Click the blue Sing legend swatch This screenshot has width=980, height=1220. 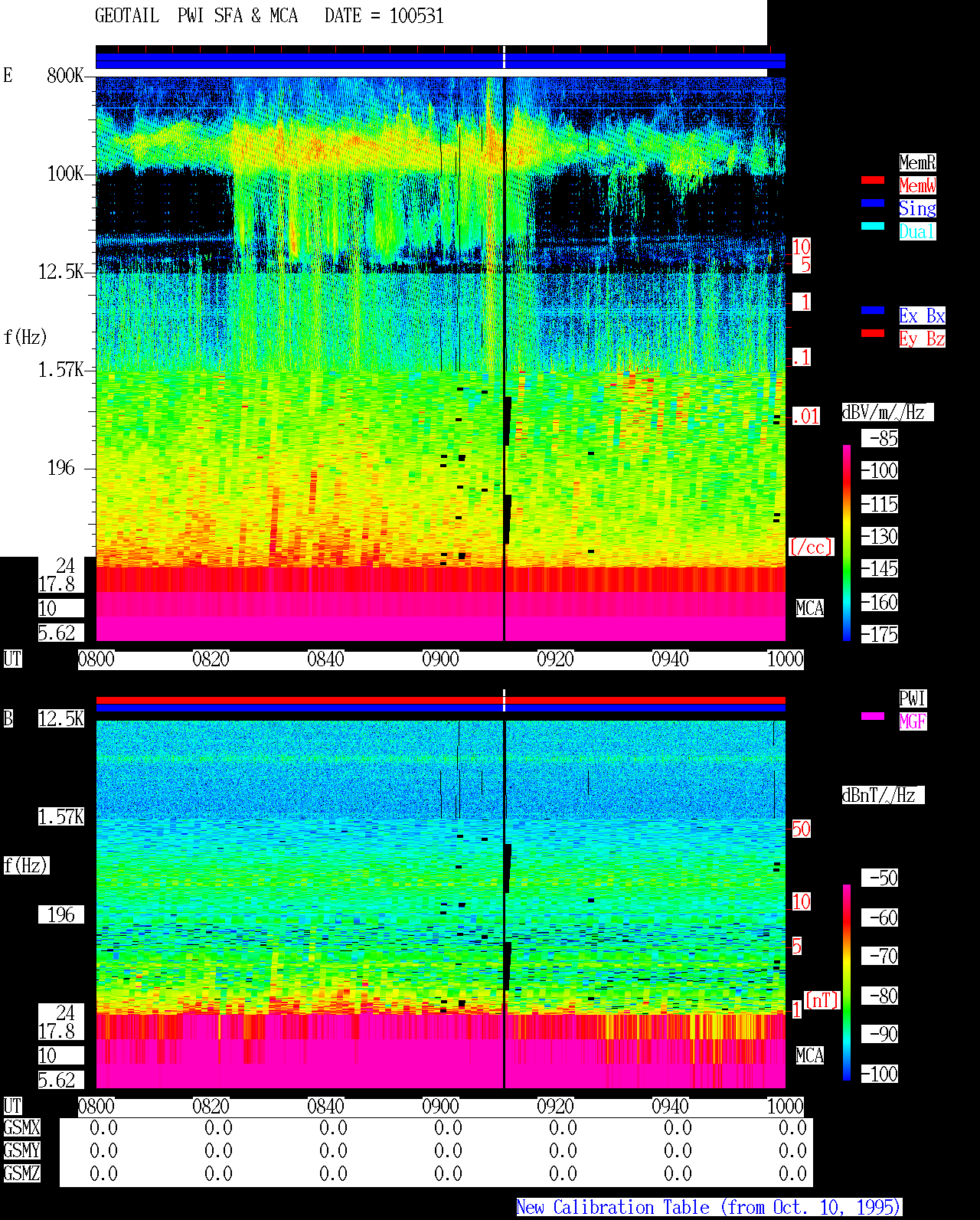point(873,203)
